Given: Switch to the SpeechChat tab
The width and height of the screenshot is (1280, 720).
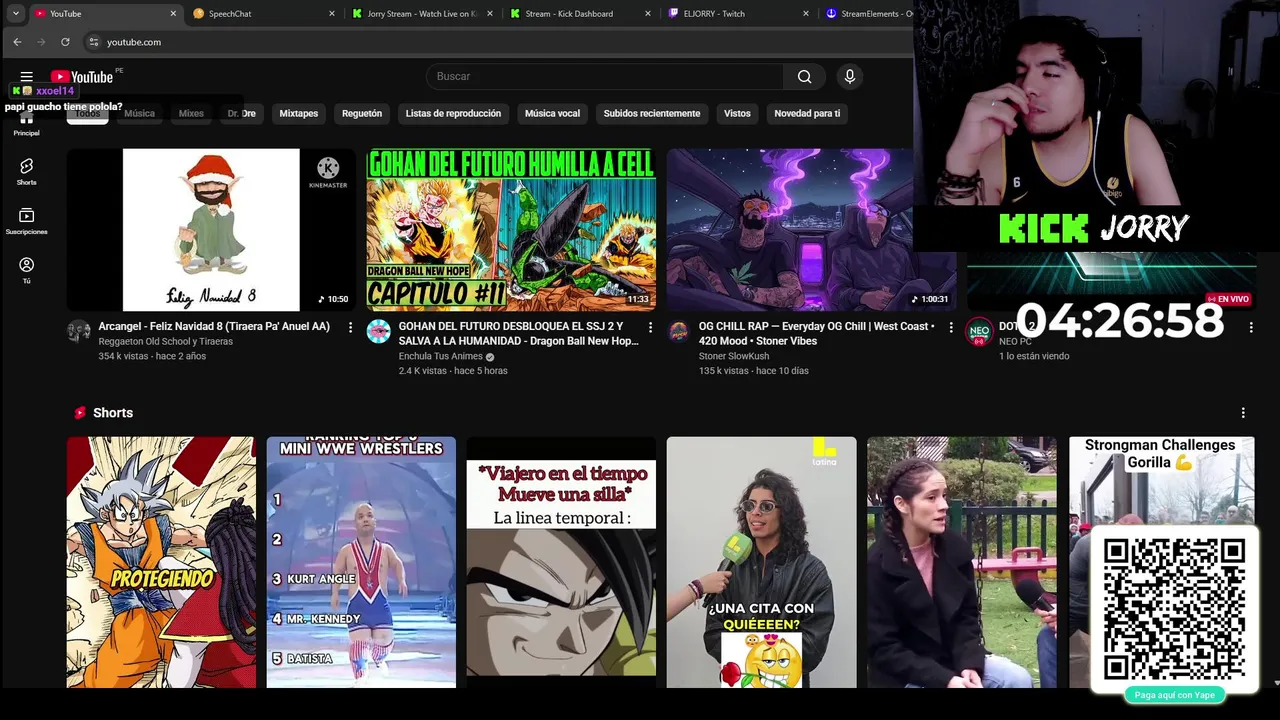Looking at the screenshot, I should click(265, 14).
